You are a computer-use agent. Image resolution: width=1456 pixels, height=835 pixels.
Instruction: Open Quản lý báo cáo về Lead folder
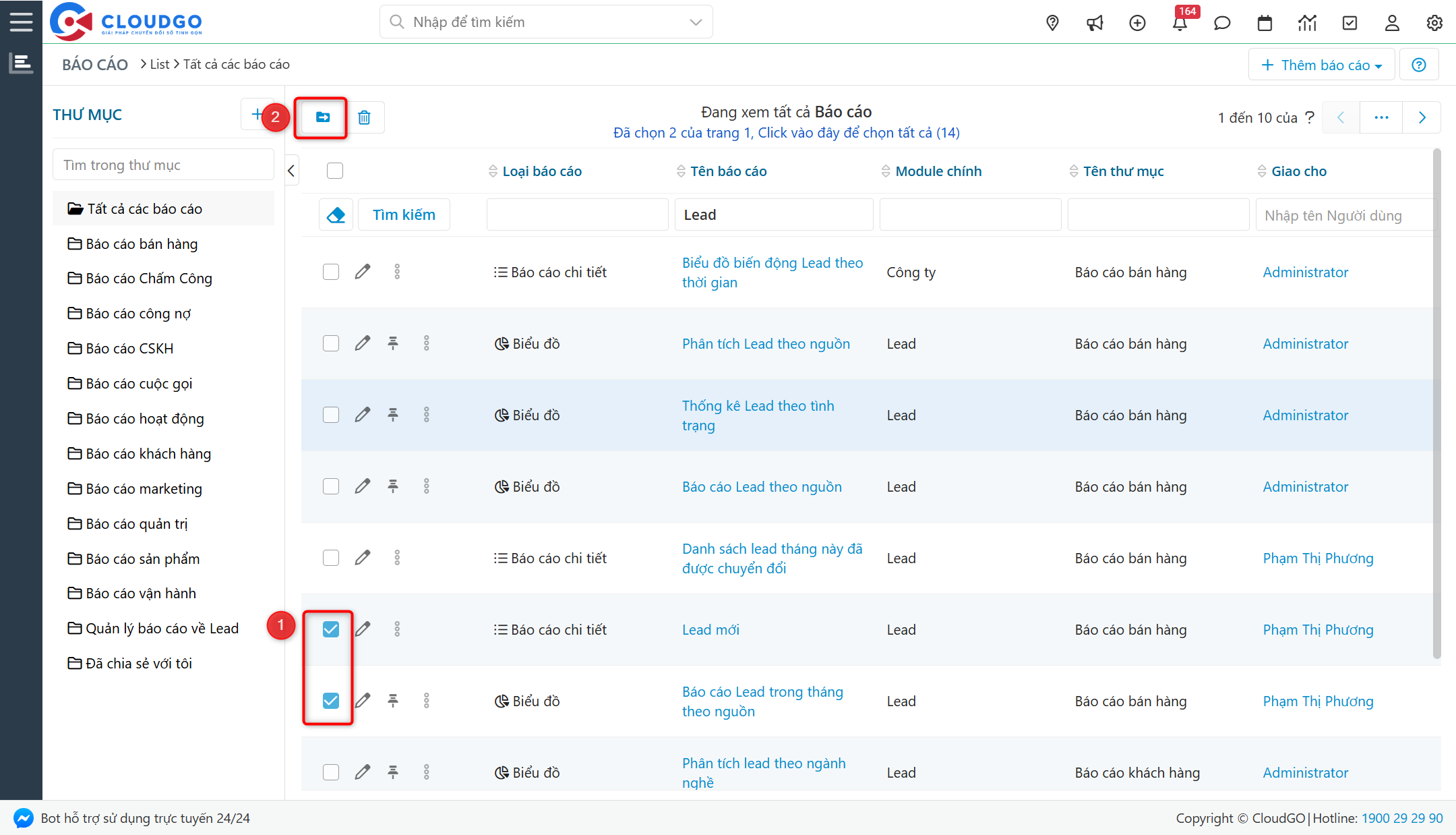[x=162, y=628]
